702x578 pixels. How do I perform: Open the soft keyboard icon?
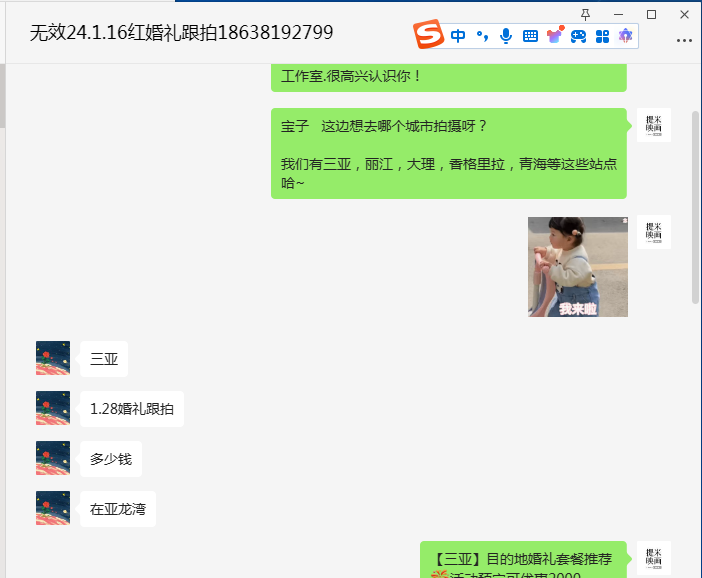coord(530,36)
